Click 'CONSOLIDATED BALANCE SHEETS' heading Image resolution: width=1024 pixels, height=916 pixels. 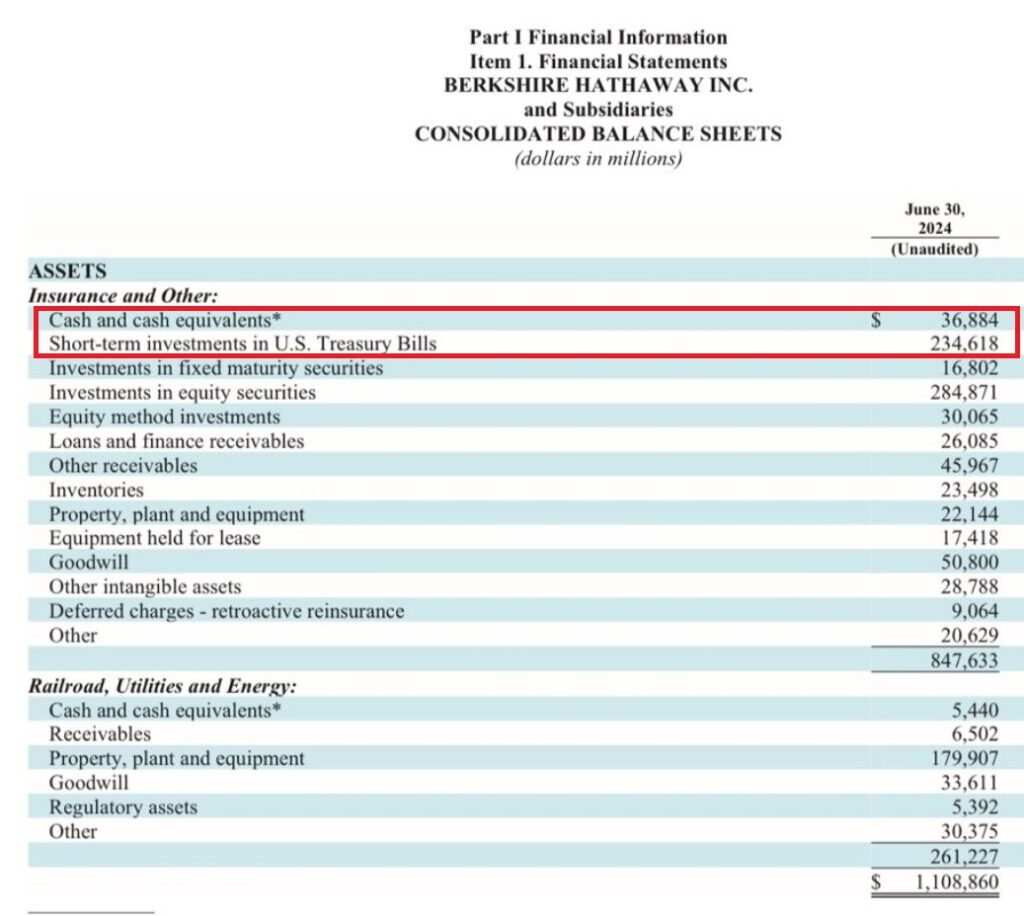coord(598,134)
